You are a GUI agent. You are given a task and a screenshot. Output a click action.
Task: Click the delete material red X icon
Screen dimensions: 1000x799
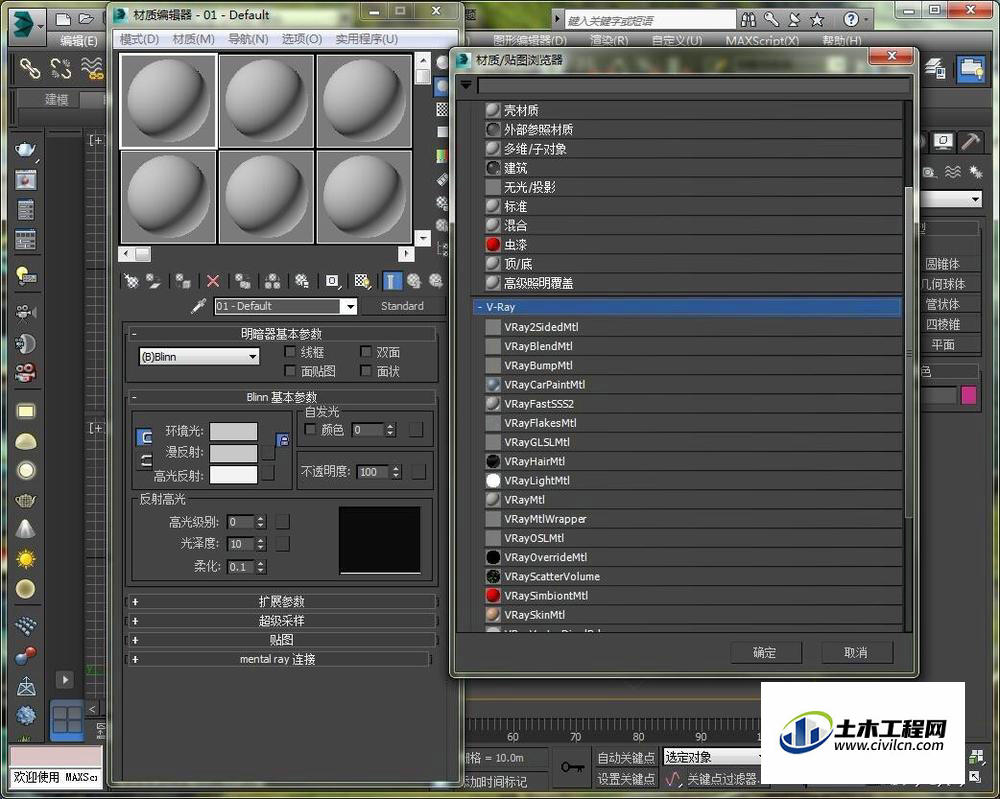point(213,281)
